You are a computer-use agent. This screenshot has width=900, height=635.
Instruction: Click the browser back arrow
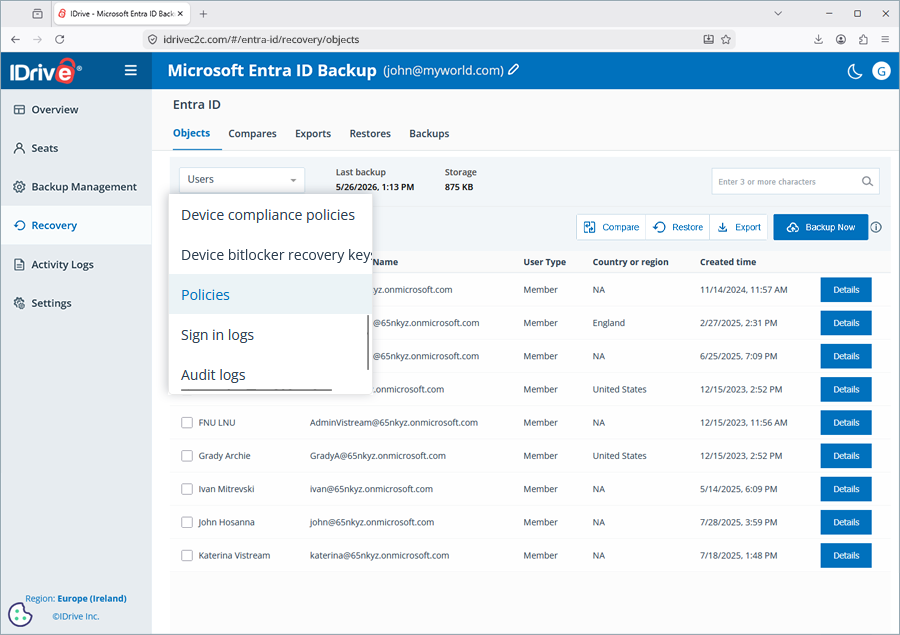(15, 40)
